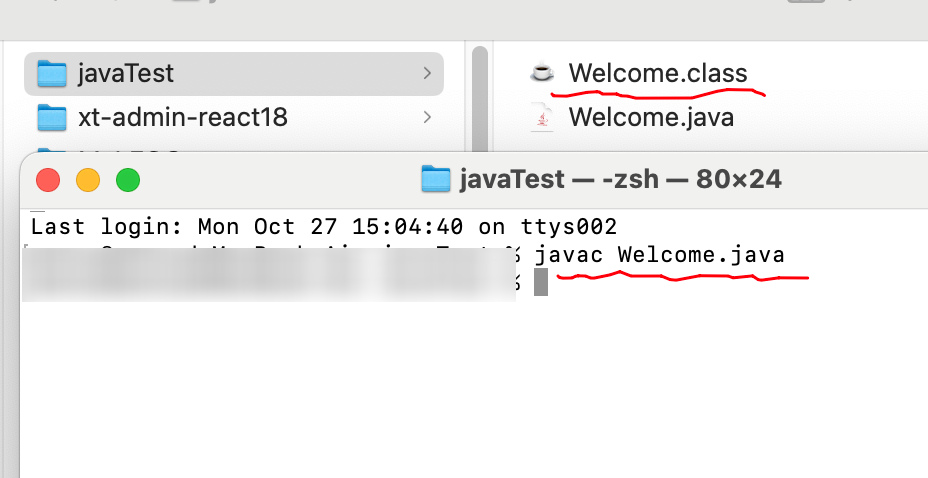Select the Welcome.java file name
This screenshot has width=928, height=478.
click(x=652, y=117)
